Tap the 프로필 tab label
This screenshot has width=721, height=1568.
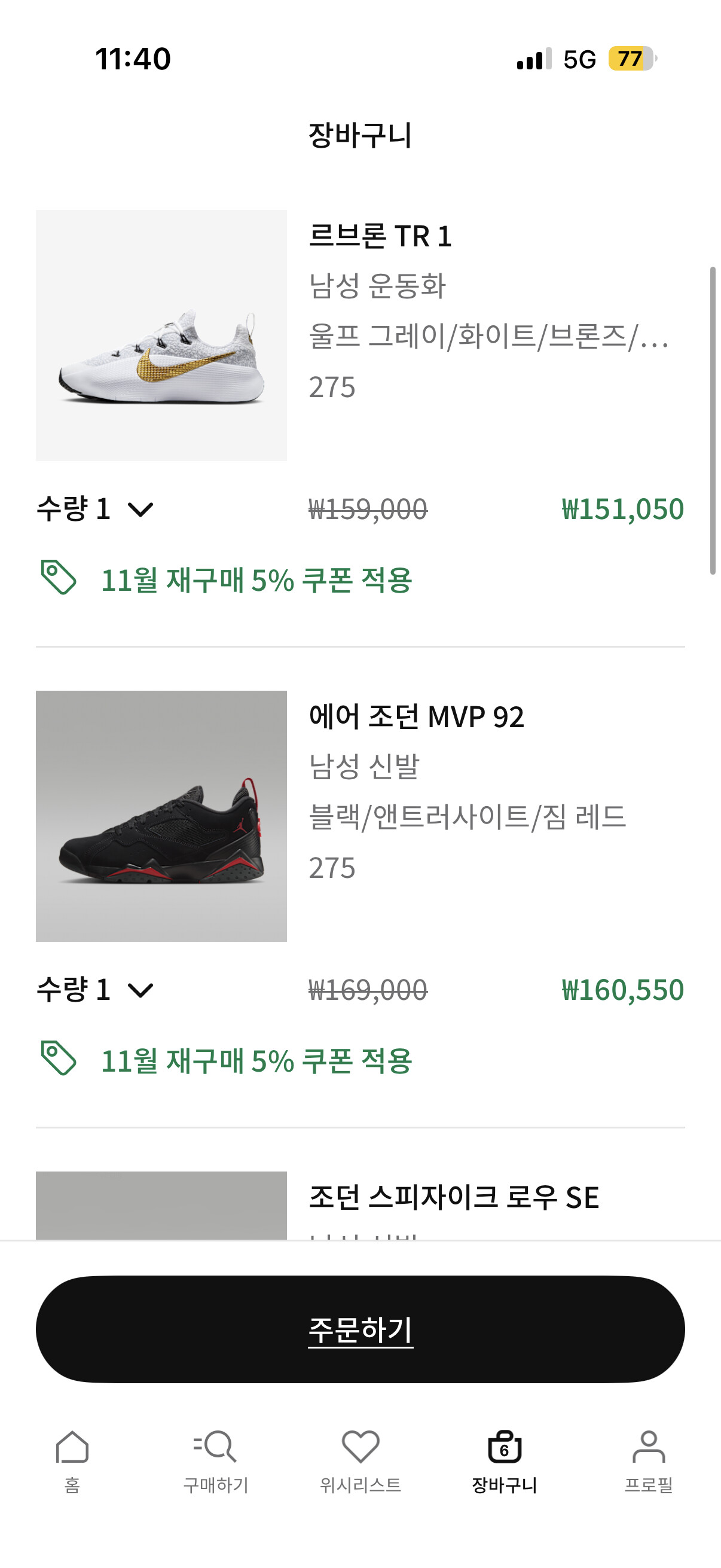tap(649, 1485)
